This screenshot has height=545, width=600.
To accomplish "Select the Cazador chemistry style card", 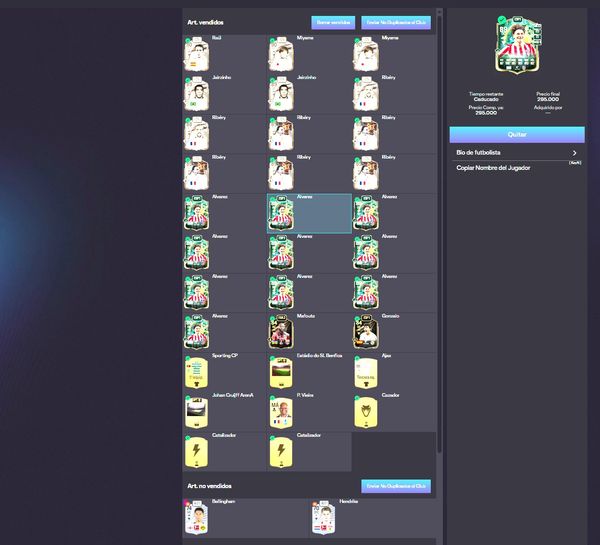I will (366, 411).
